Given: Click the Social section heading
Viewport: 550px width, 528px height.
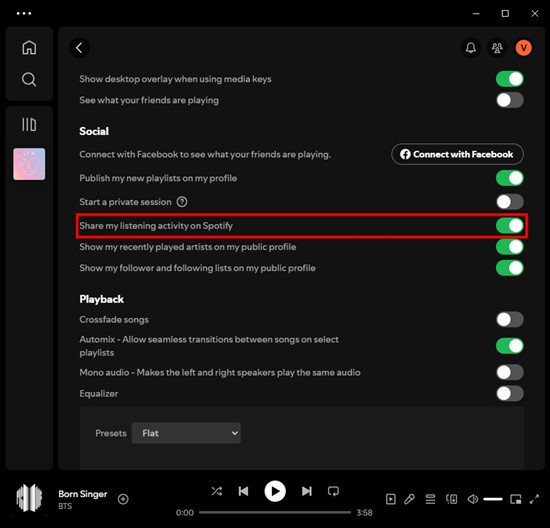Looking at the screenshot, I should pyautogui.click(x=94, y=131).
